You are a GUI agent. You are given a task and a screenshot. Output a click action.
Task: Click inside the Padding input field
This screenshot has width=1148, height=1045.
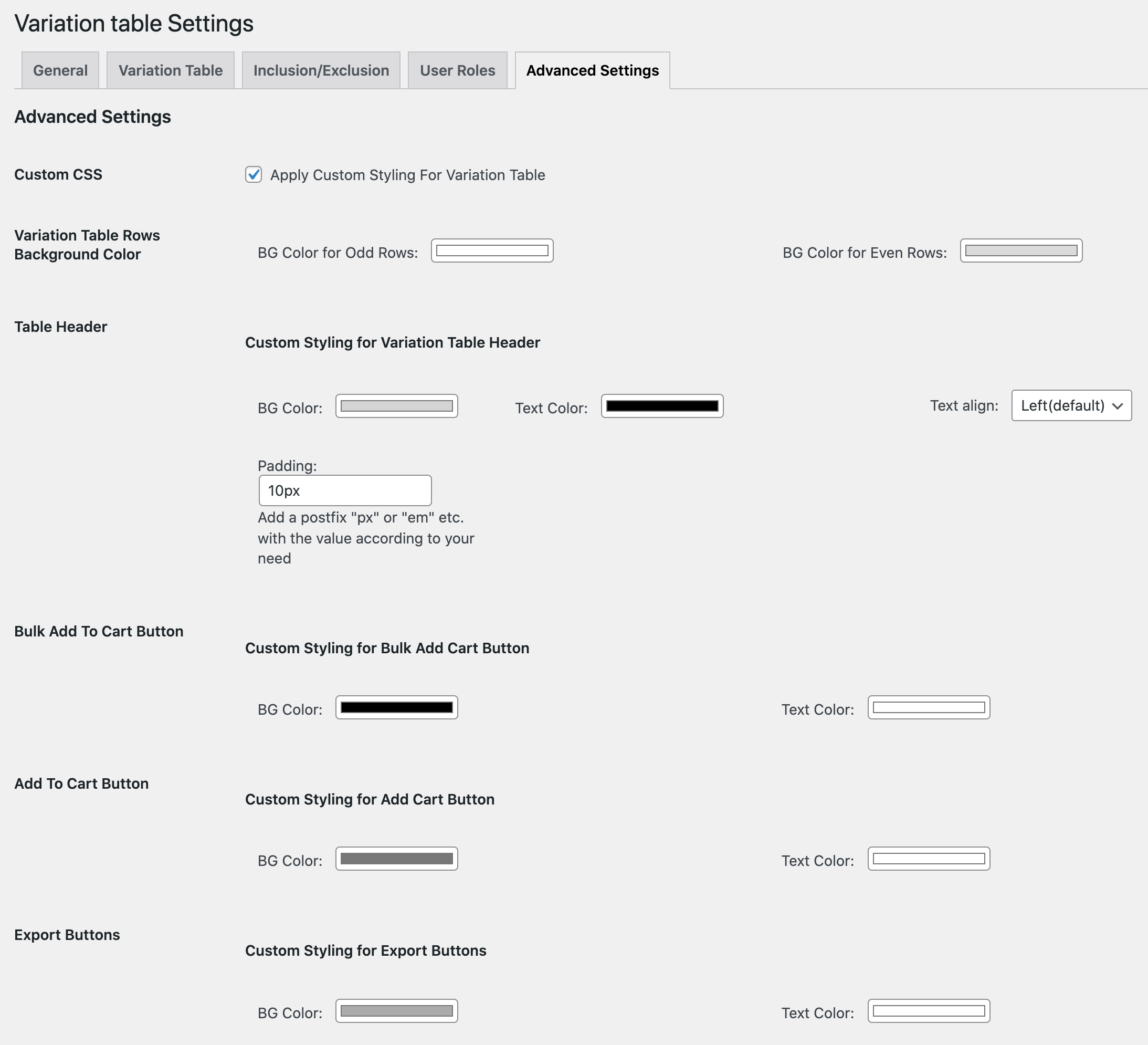click(x=344, y=490)
